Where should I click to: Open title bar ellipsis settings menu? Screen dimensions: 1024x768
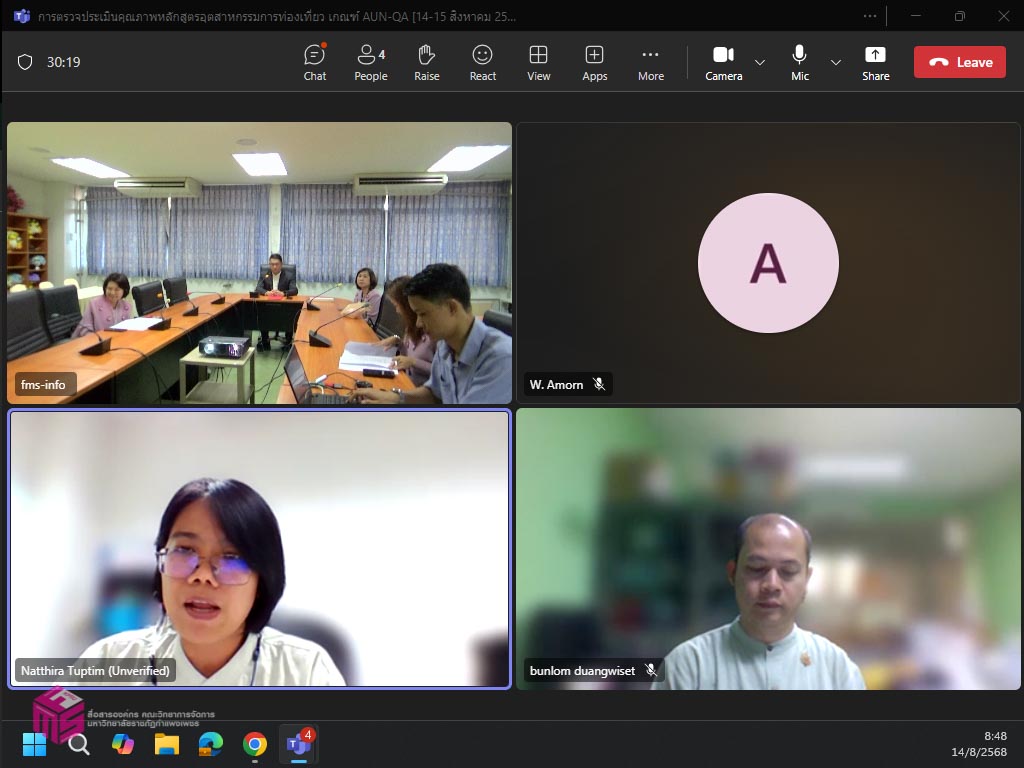pos(870,16)
